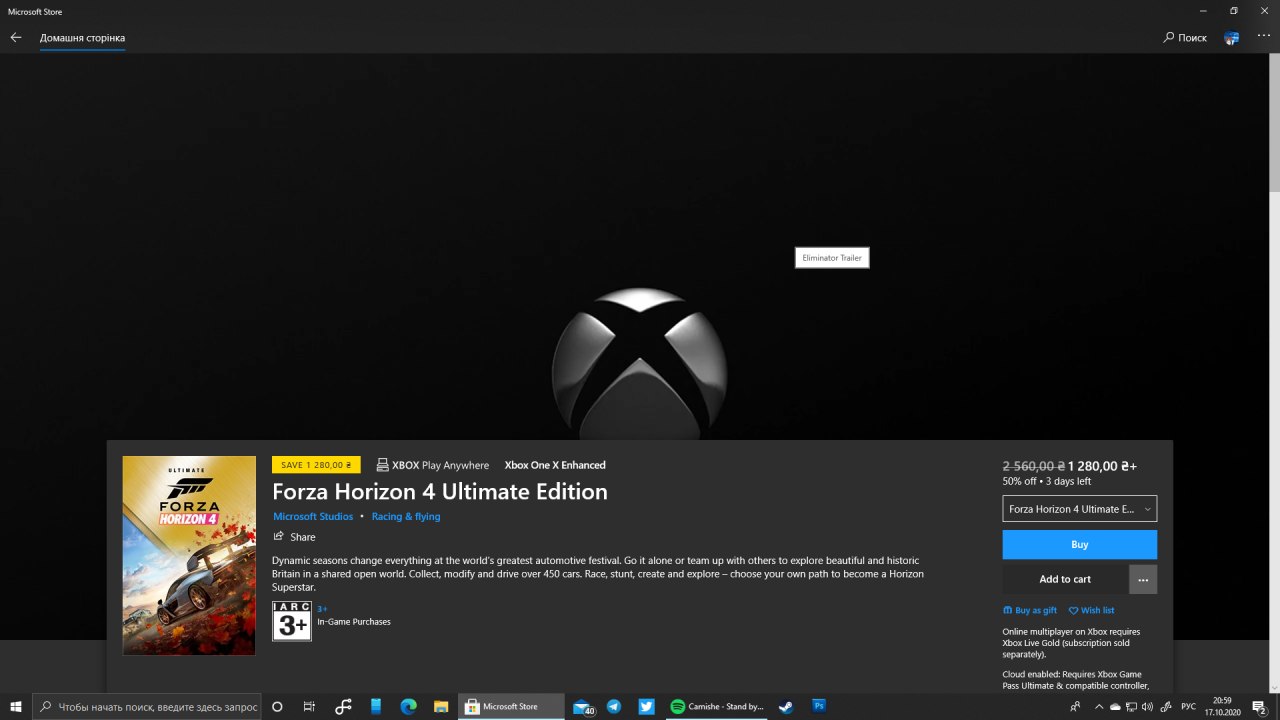Click the IARC 3+ rating badge

[x=292, y=621]
